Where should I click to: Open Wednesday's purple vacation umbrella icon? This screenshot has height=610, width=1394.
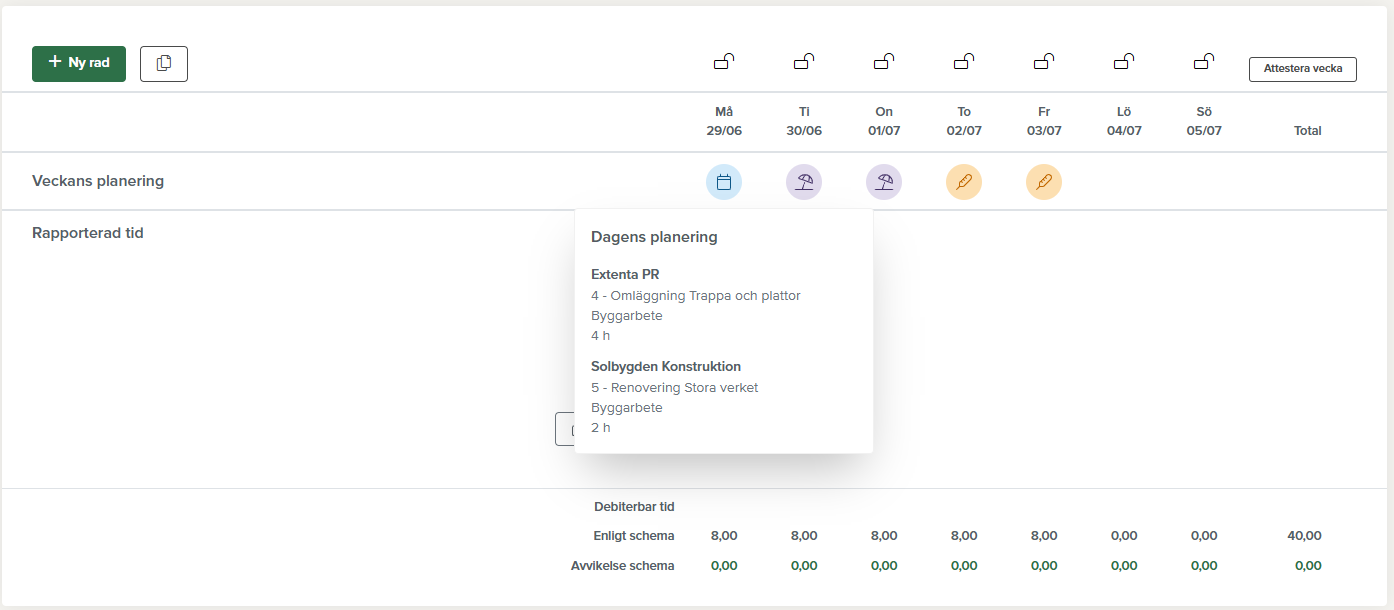click(884, 182)
